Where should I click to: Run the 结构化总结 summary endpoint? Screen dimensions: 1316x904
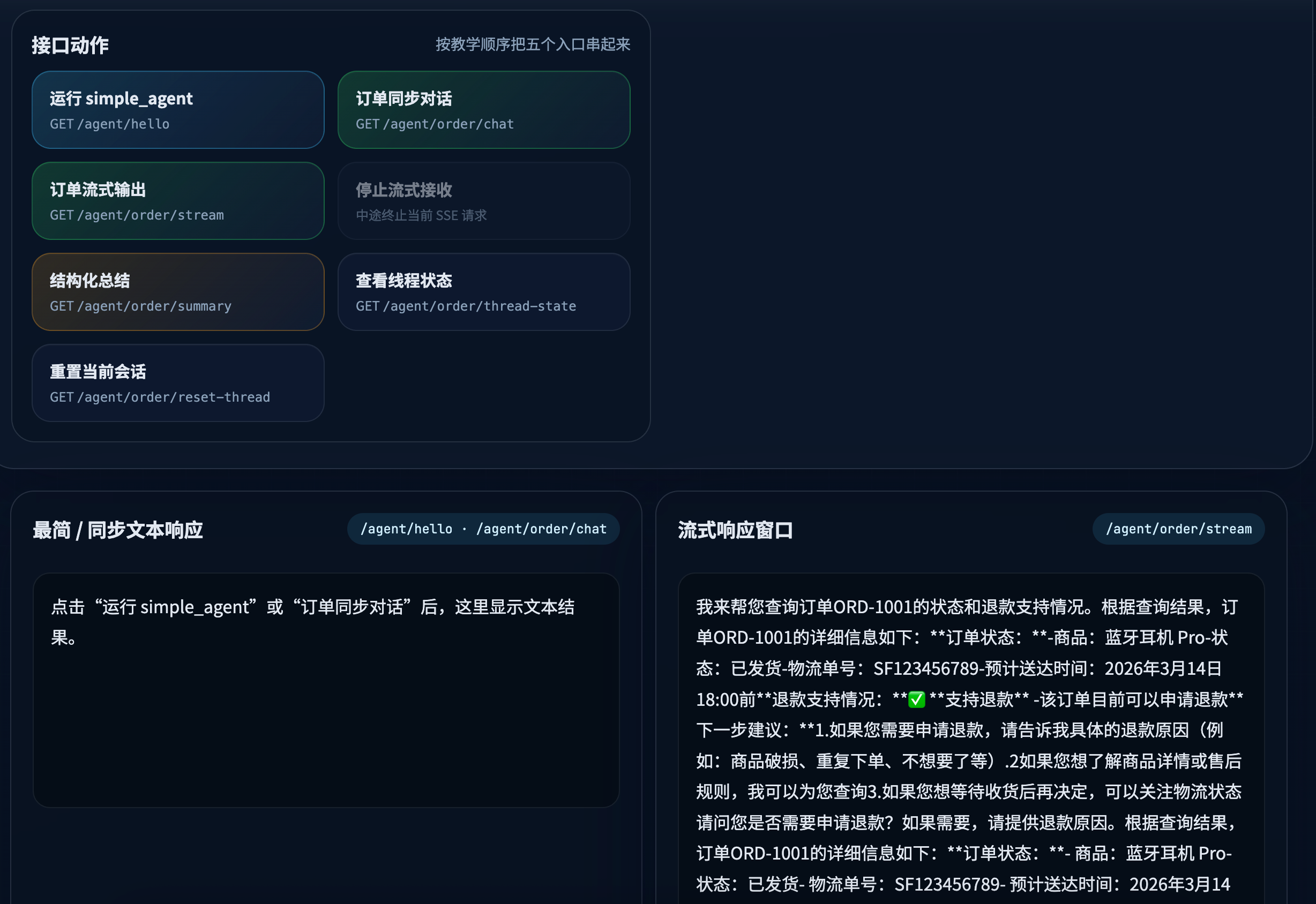coord(177,292)
